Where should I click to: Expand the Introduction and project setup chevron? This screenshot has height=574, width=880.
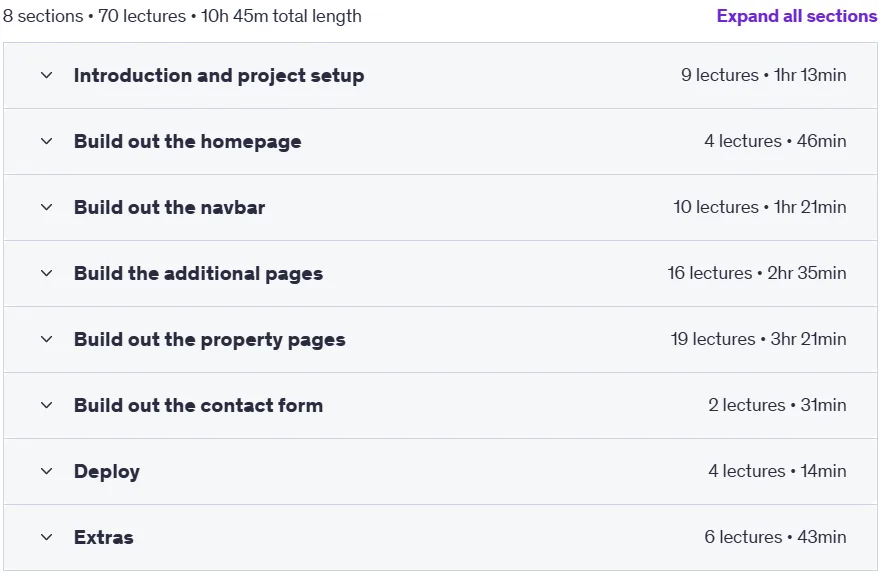[x=47, y=75]
